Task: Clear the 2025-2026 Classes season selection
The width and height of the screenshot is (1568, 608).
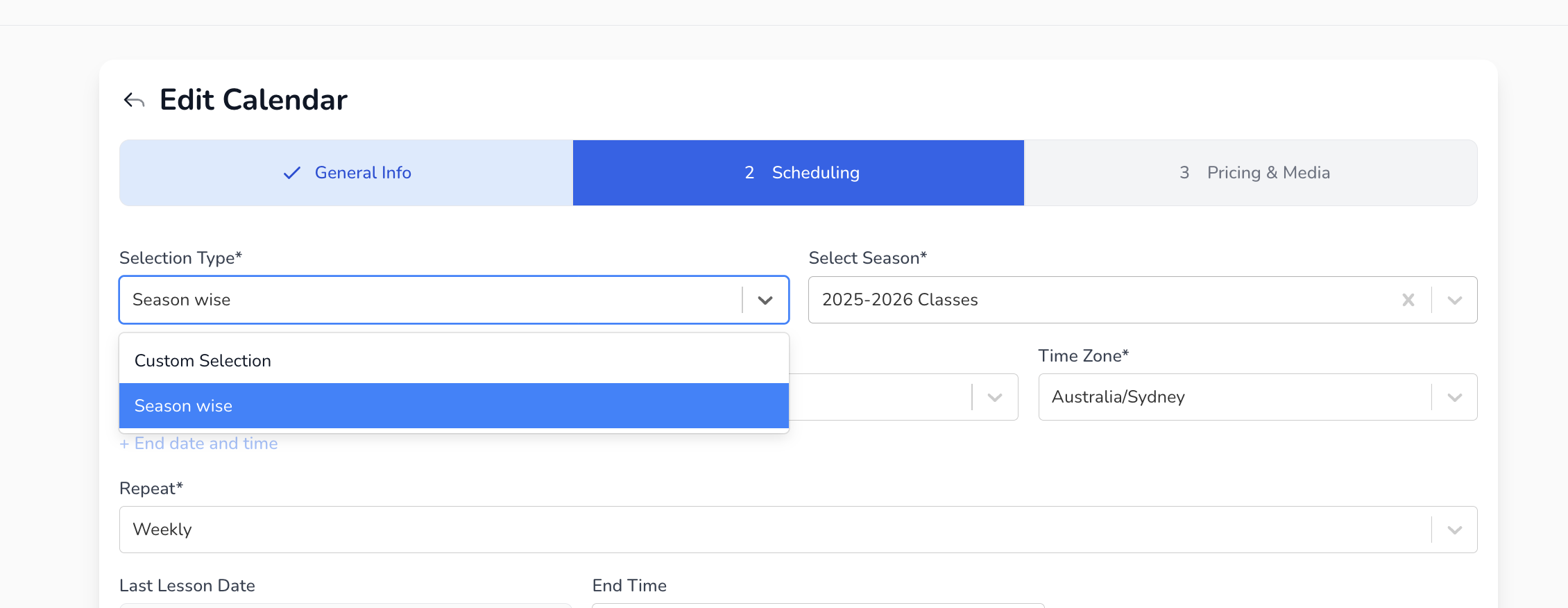Action: (x=1408, y=300)
